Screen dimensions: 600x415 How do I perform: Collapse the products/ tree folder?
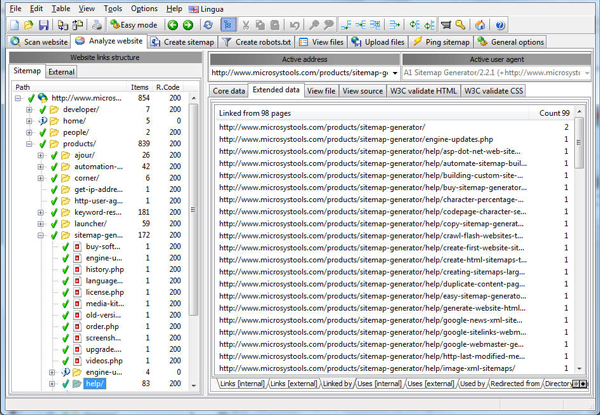click(x=29, y=143)
